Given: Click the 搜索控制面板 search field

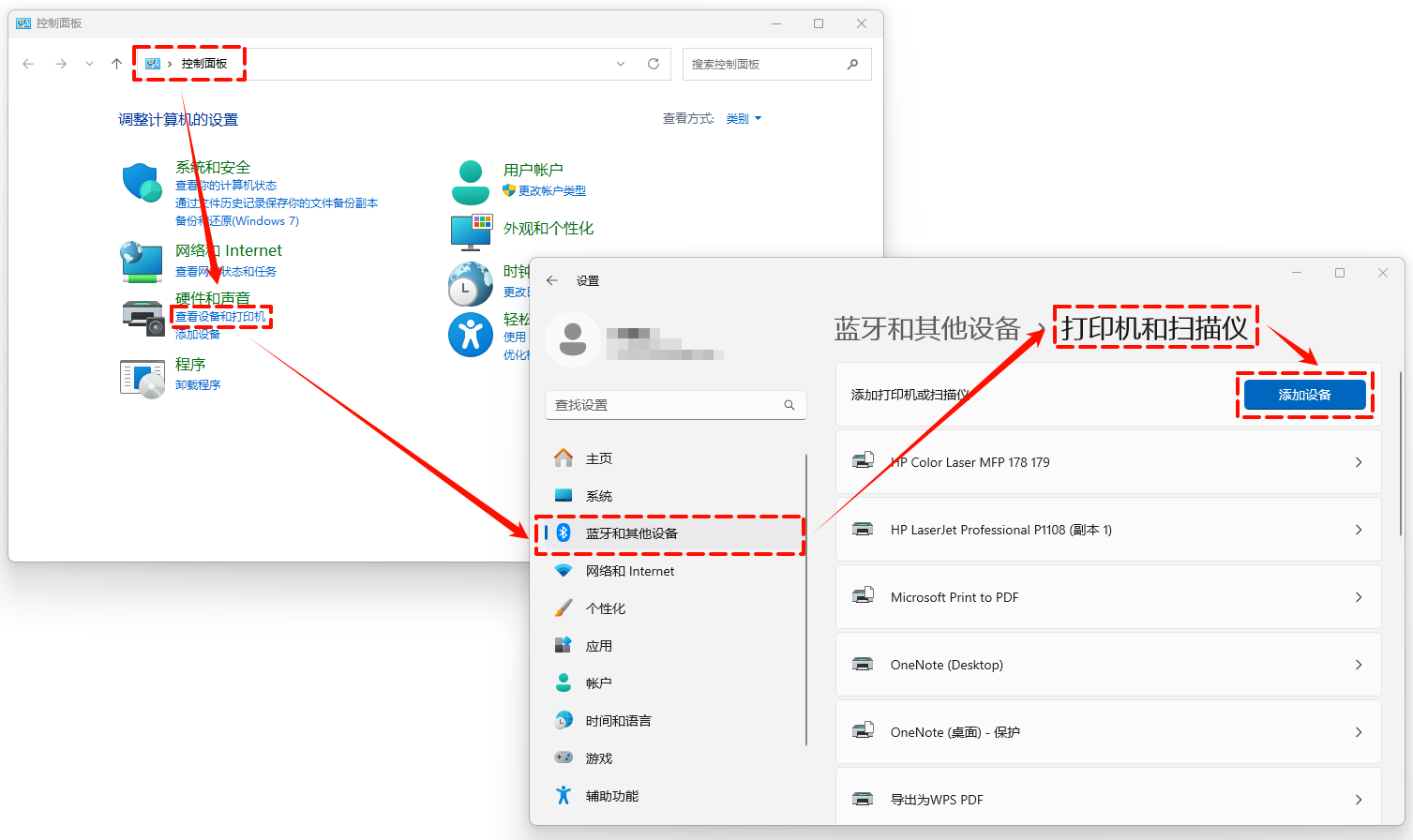Looking at the screenshot, I should point(764,65).
